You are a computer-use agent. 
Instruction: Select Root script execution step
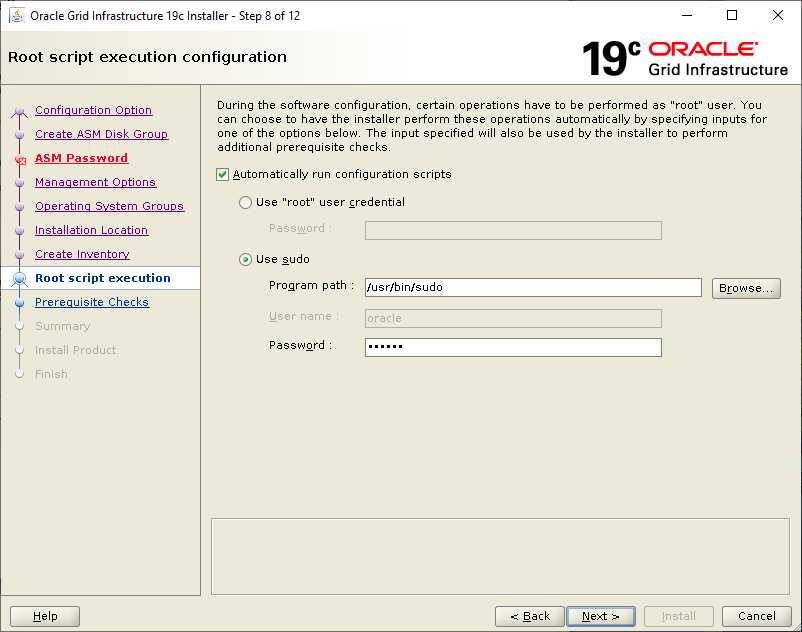pos(102,278)
